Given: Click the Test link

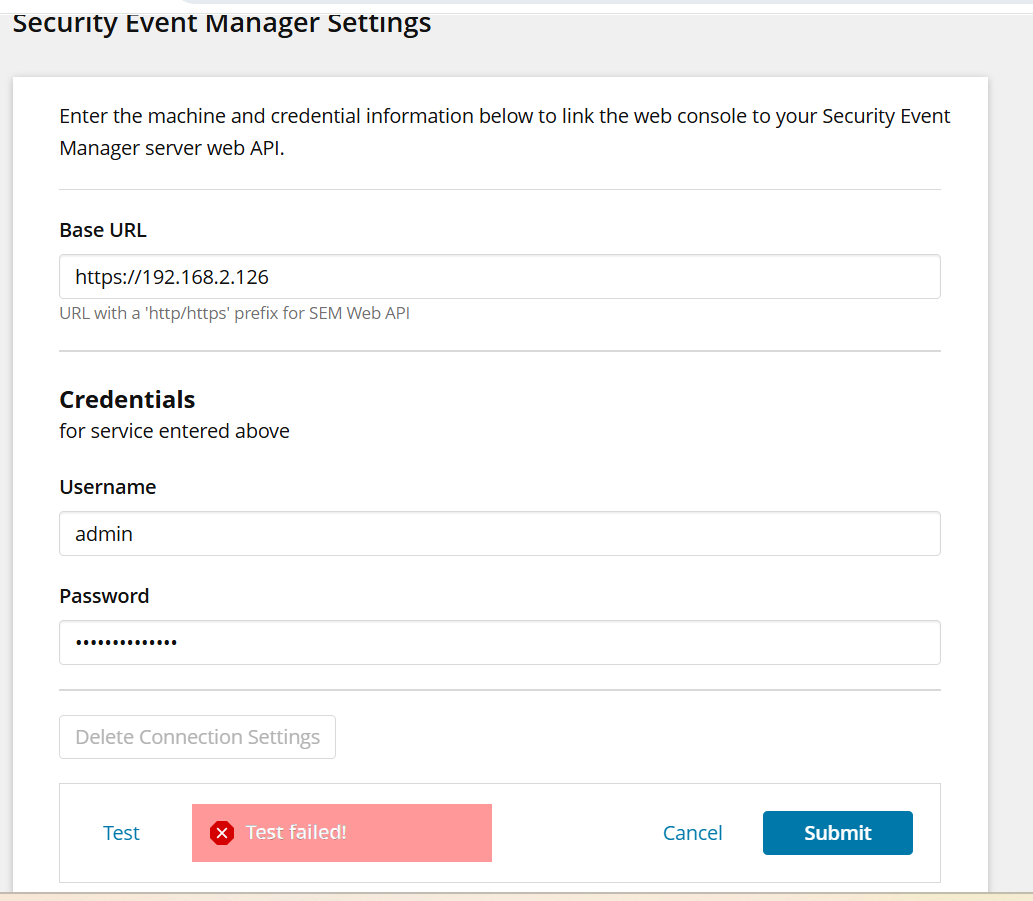Looking at the screenshot, I should (121, 833).
